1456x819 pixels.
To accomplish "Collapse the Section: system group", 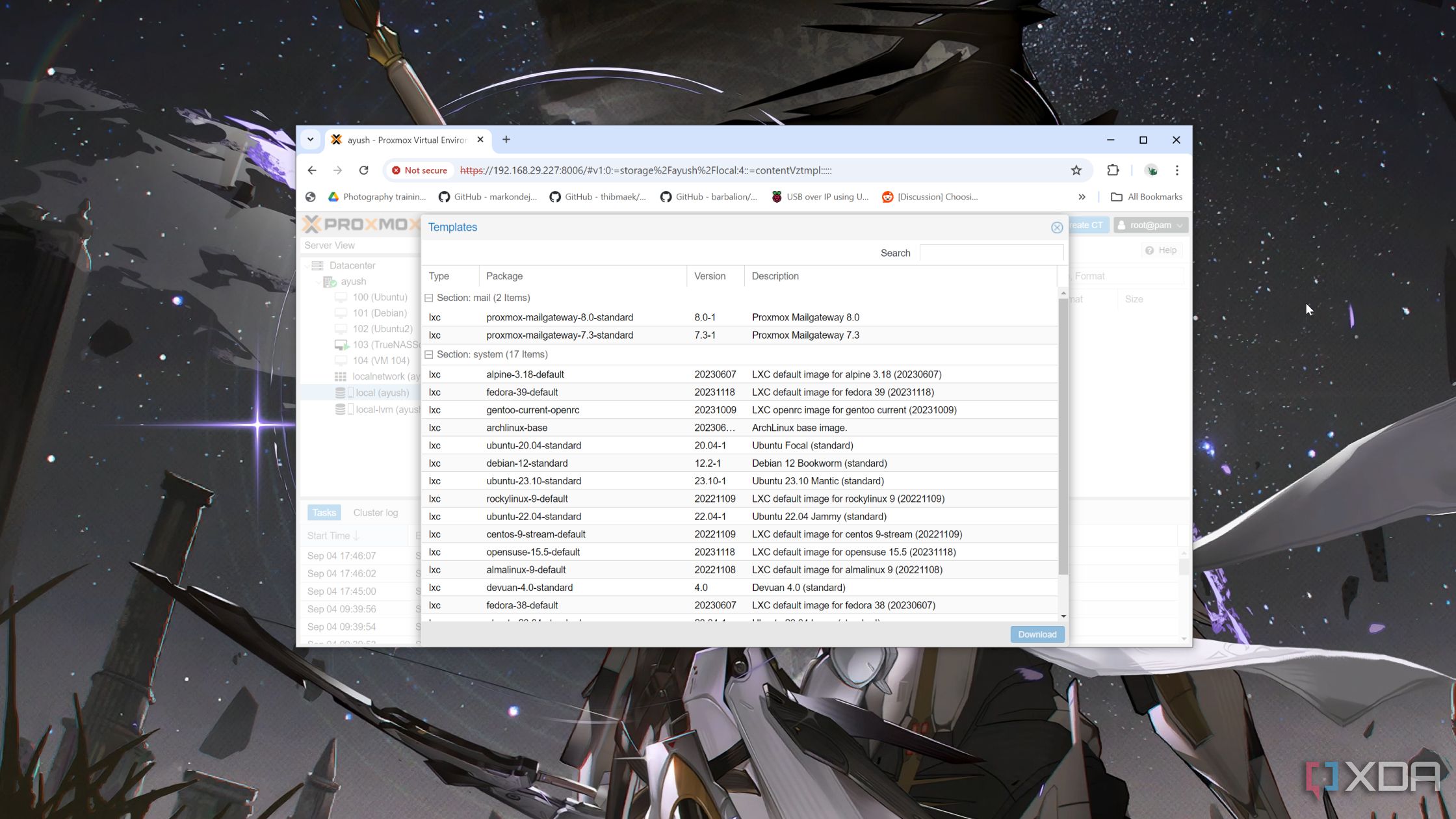I will 428,354.
